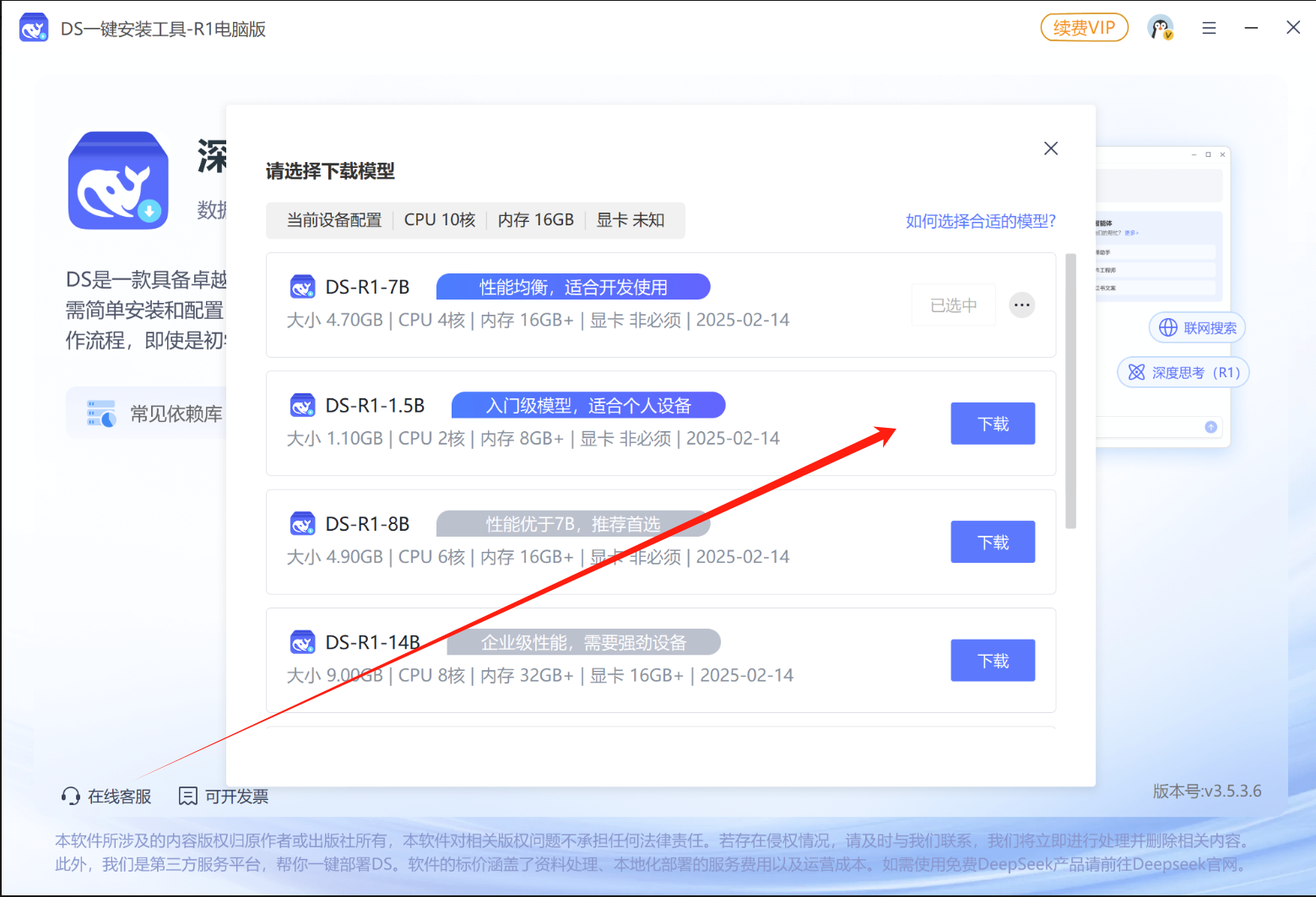Click the 性能优于7B，推荐首选 tag
This screenshot has width=1316, height=897.
pos(573,524)
